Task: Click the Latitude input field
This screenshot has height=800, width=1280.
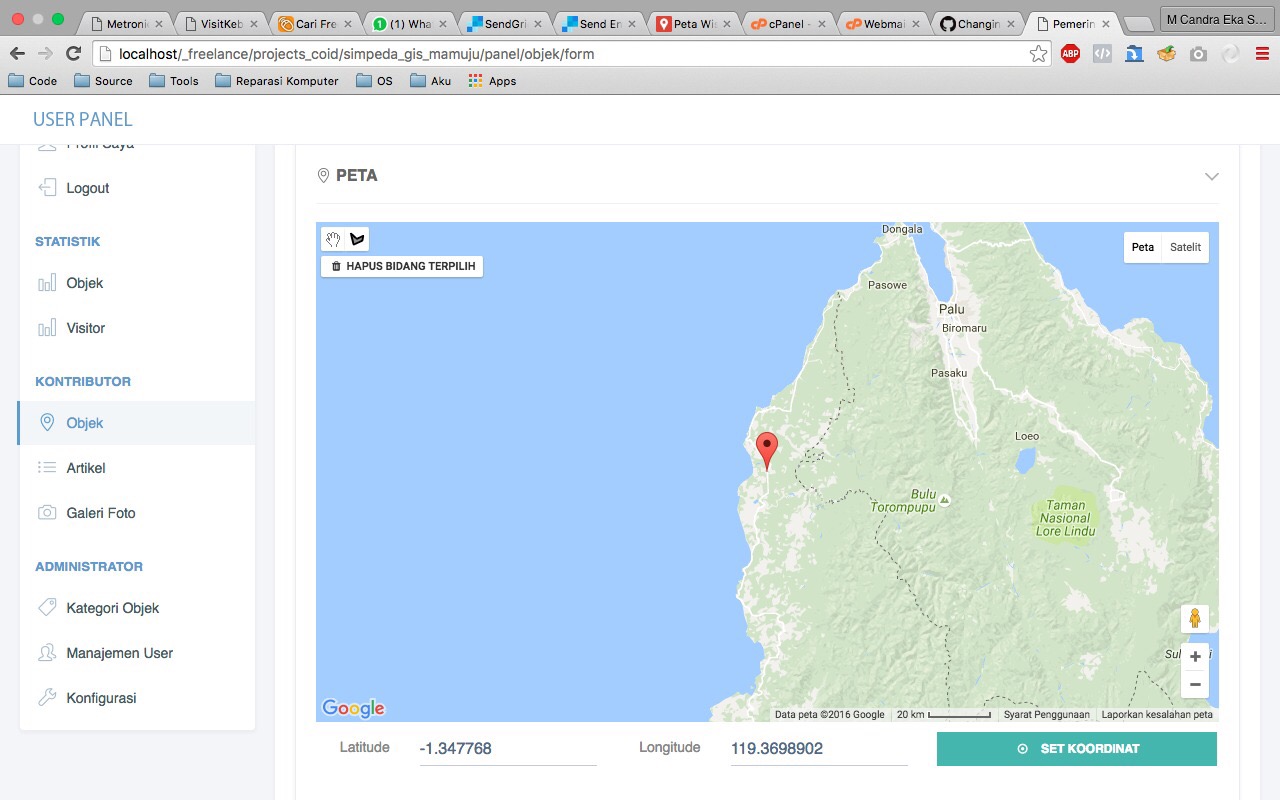Action: 507,749
